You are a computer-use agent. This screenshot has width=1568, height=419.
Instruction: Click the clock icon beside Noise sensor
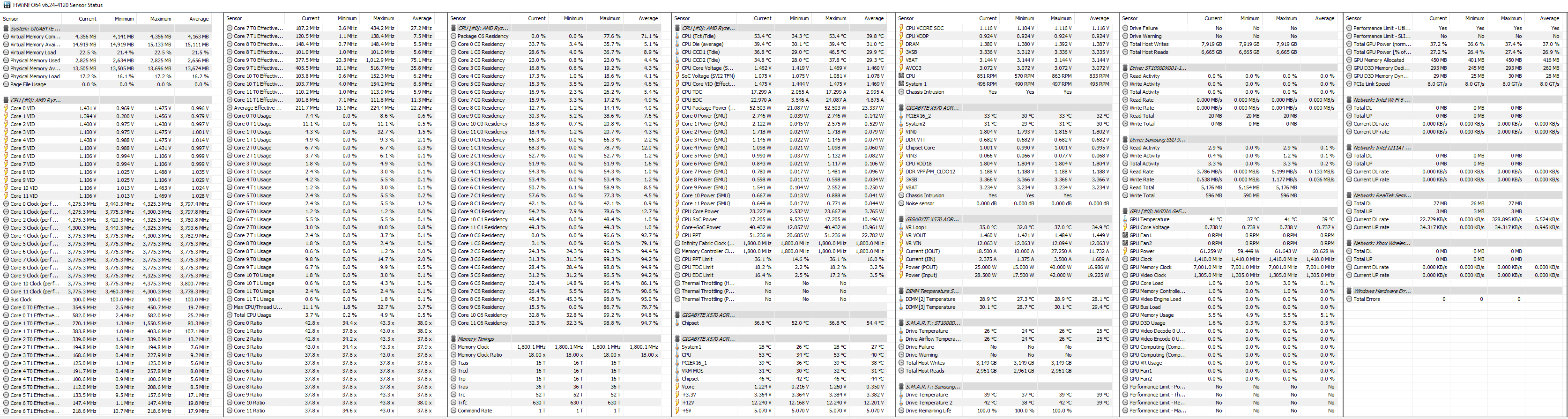point(901,203)
